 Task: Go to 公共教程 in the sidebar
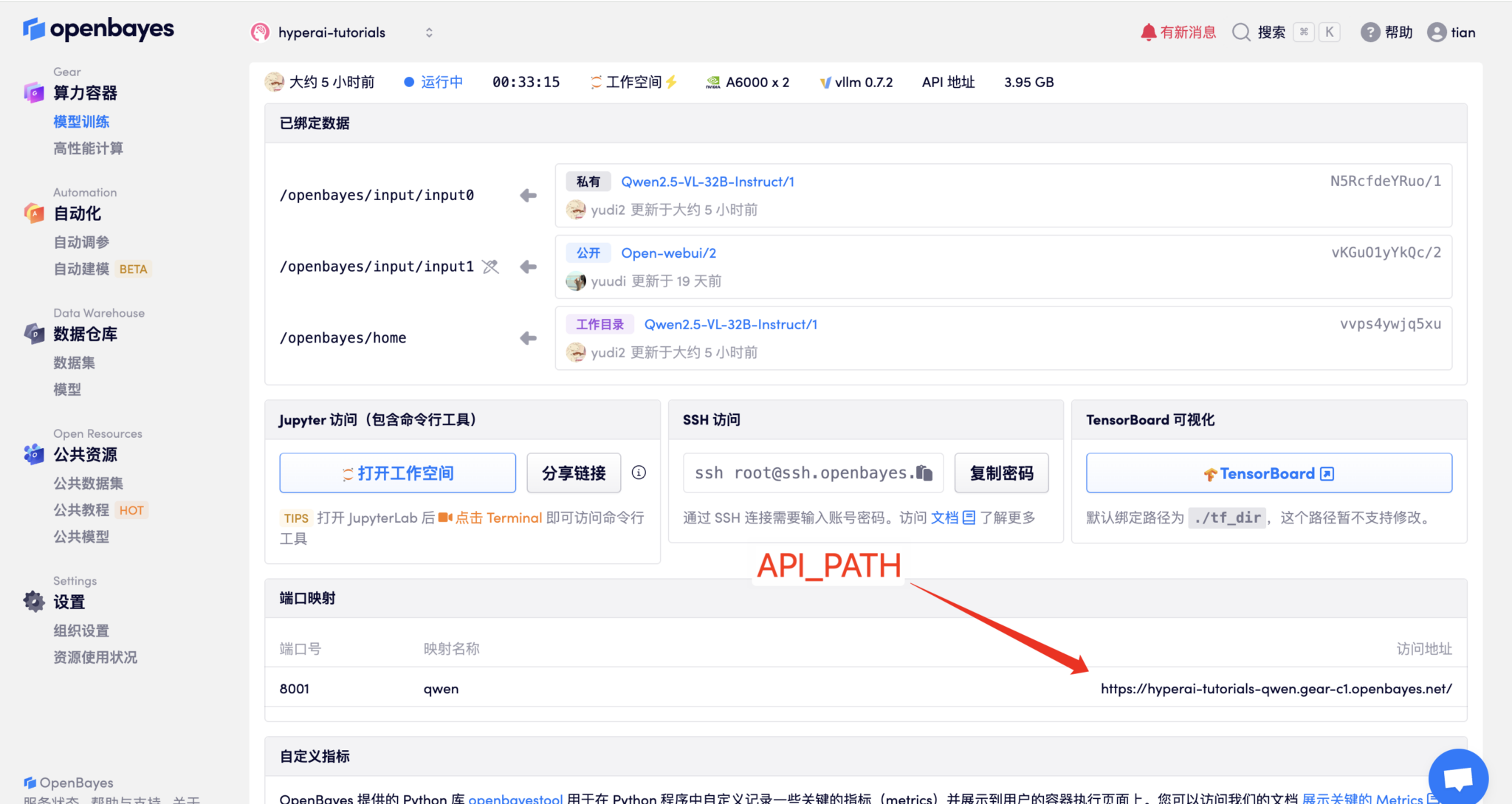(x=81, y=510)
